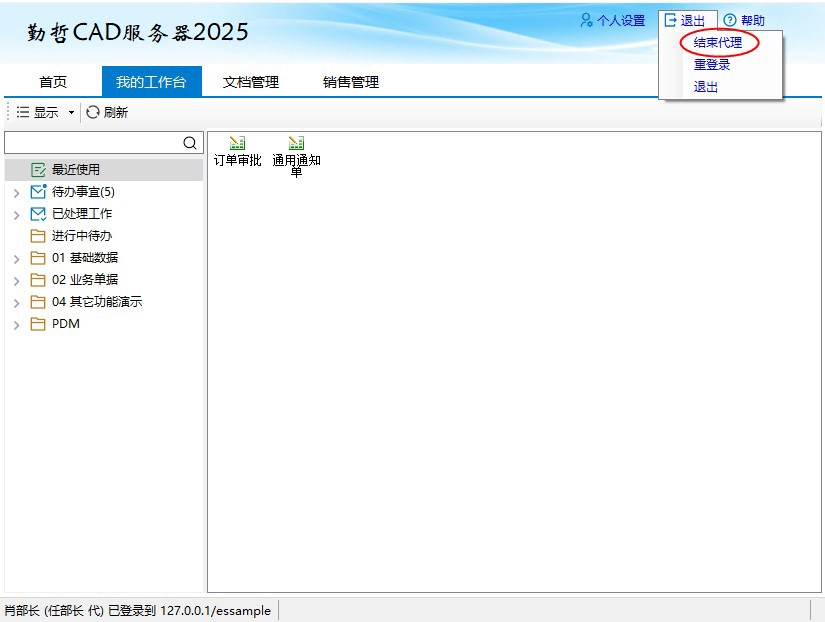825x622 pixels.
Task: Click the 退出 button in header
Action: point(686,20)
